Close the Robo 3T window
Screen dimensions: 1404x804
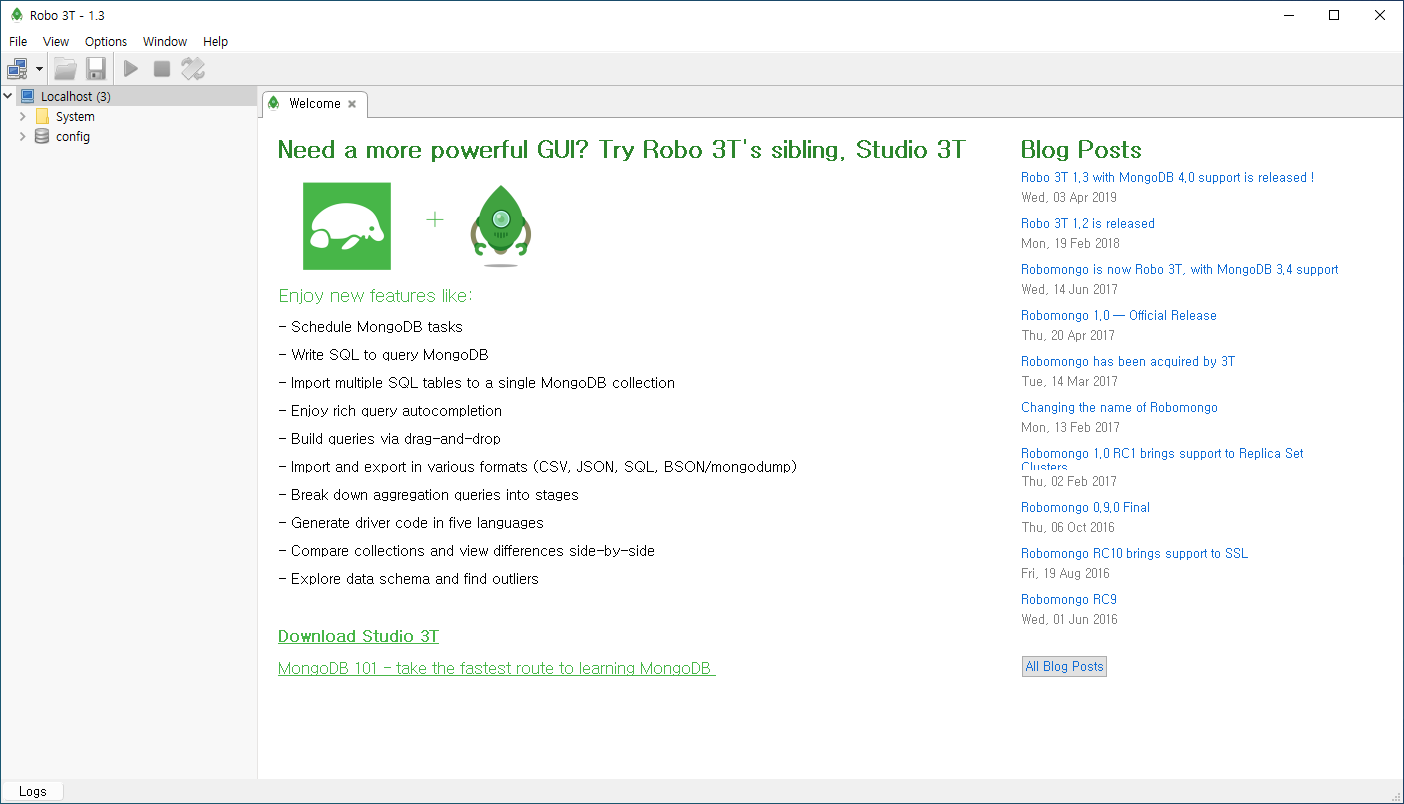point(1380,15)
